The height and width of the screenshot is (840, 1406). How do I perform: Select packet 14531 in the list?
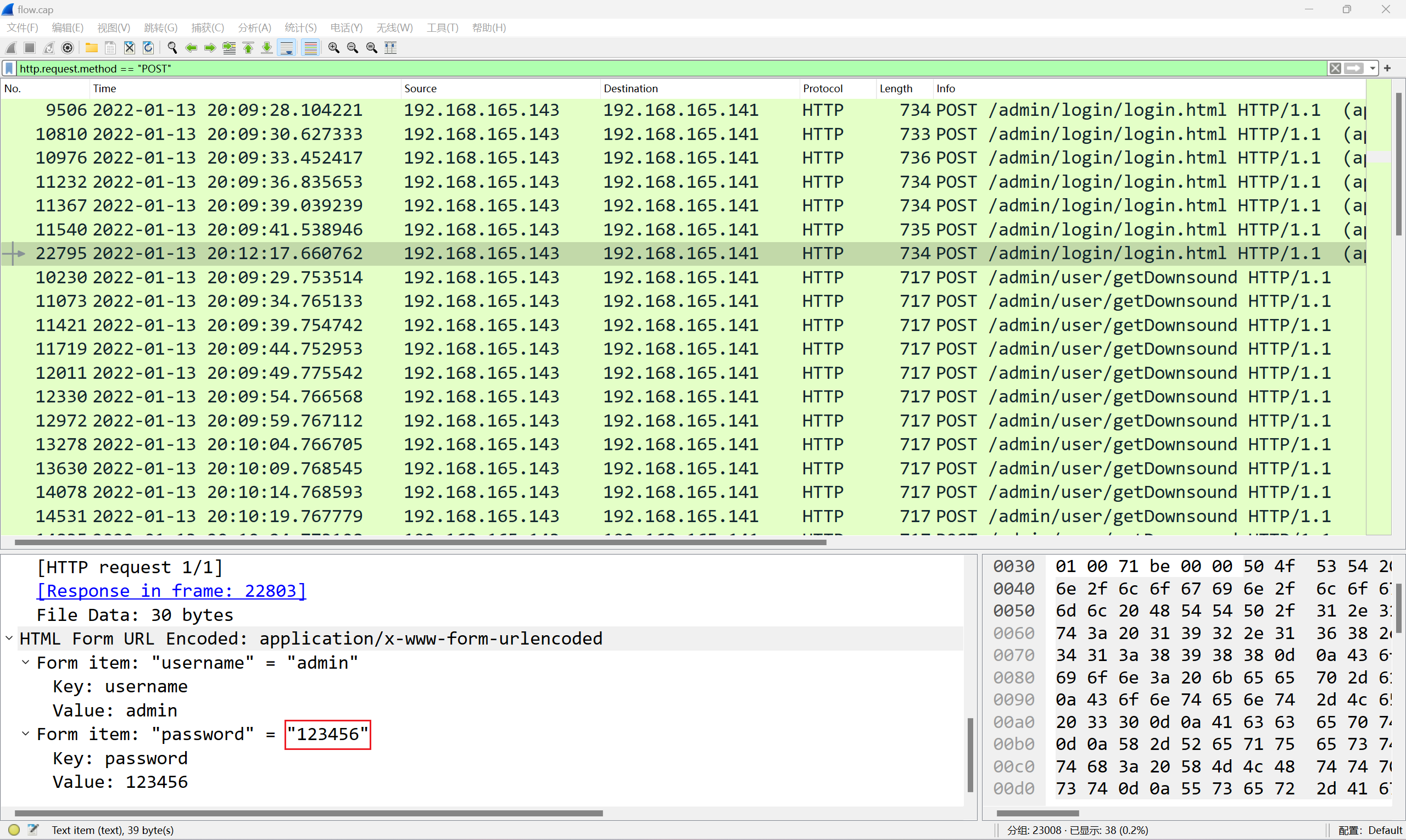[x=683, y=516]
